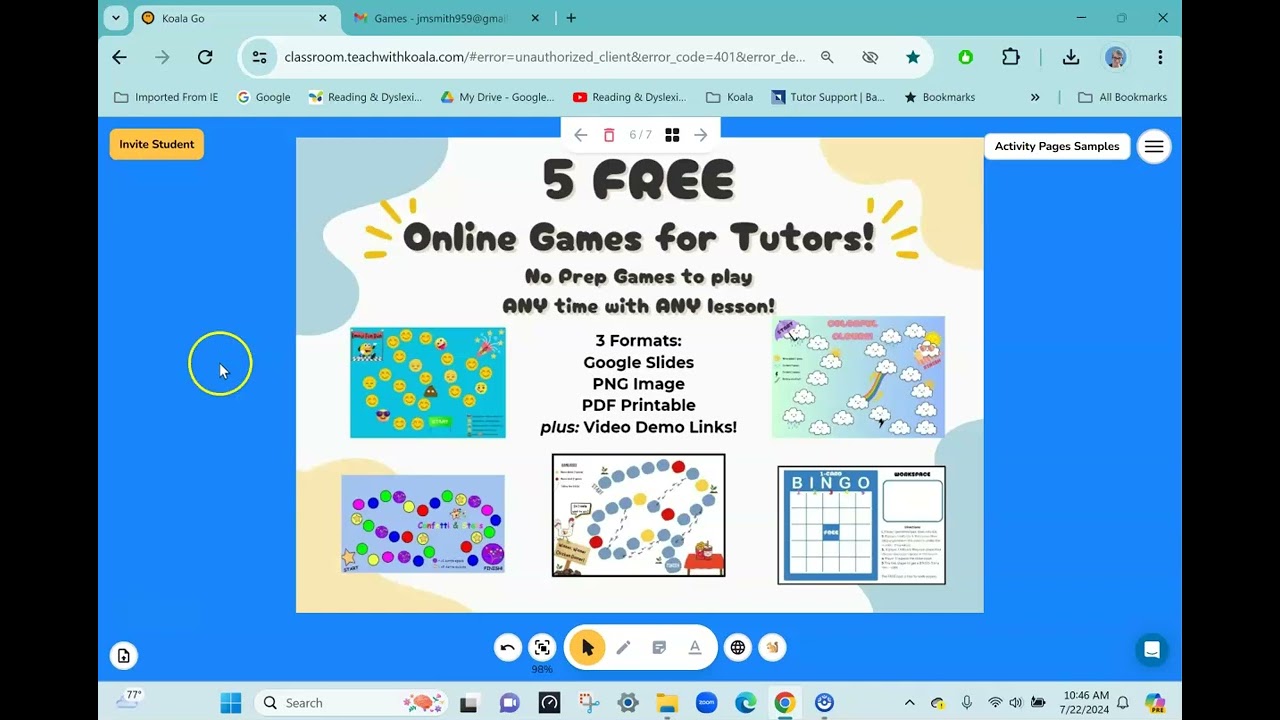Open the Extensions puzzle menu
Screen dimensions: 1280x720
click(1011, 57)
